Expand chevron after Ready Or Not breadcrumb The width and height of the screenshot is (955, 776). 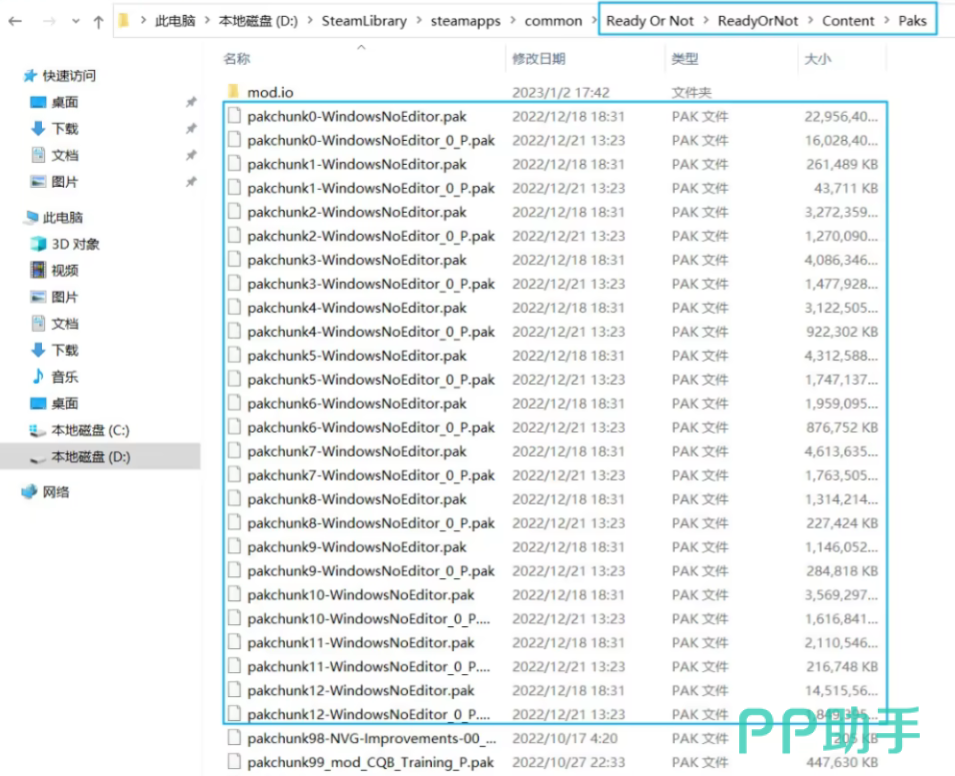pyautogui.click(x=706, y=21)
